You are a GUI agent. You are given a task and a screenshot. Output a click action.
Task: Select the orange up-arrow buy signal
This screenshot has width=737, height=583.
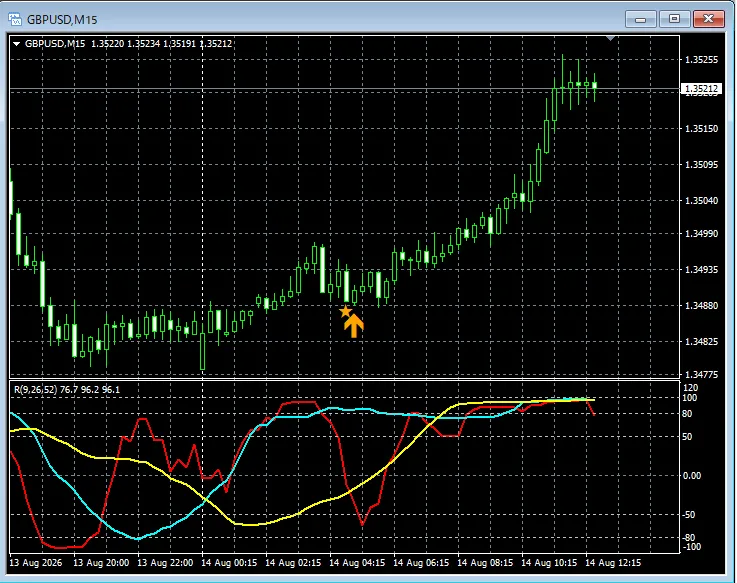353,325
